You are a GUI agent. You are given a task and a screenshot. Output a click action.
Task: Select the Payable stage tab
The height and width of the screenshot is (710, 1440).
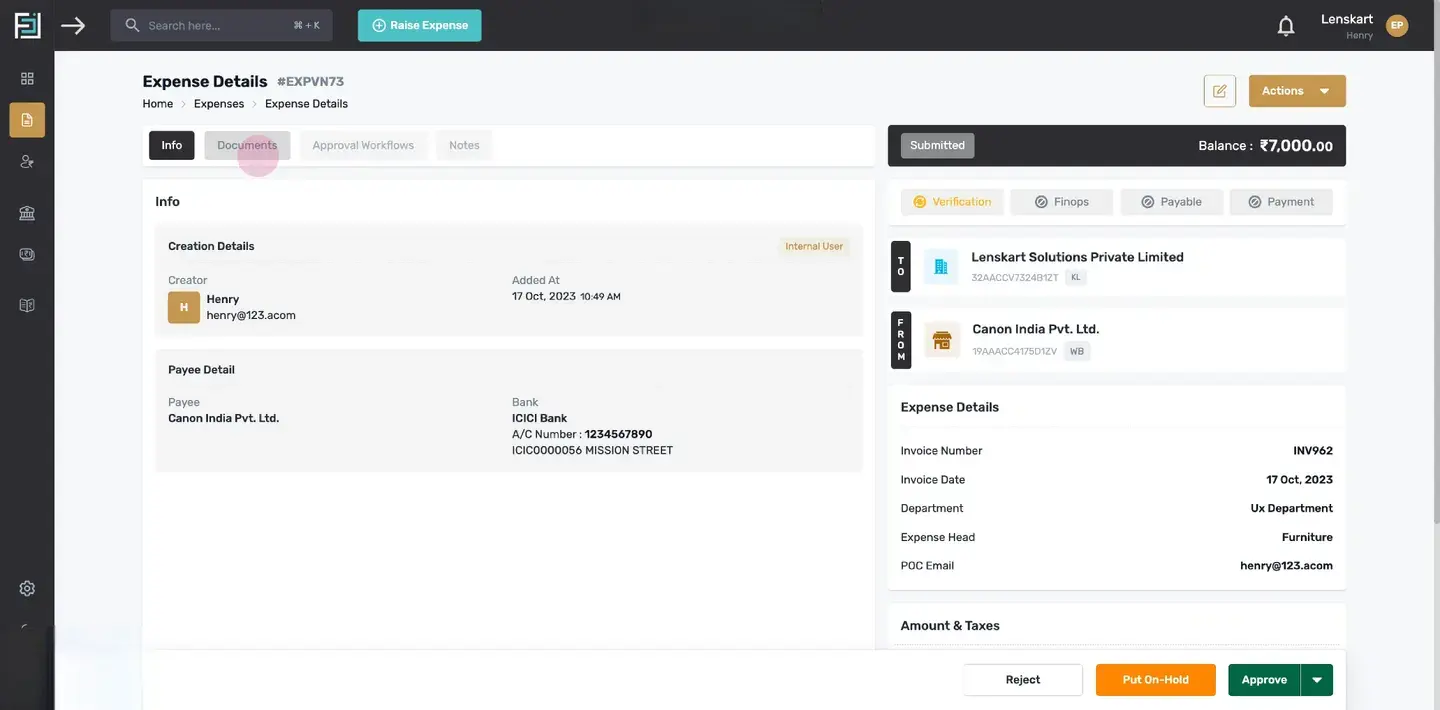click(1172, 202)
